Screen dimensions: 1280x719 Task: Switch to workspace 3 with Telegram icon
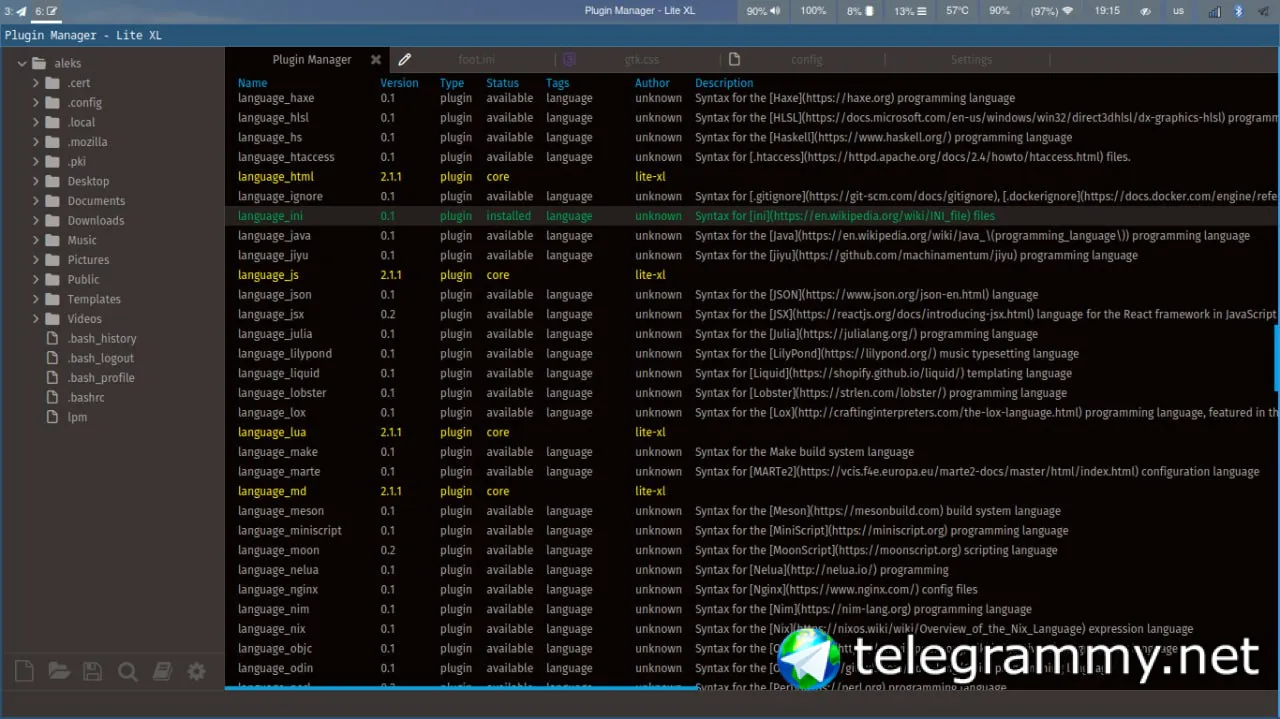15,11
